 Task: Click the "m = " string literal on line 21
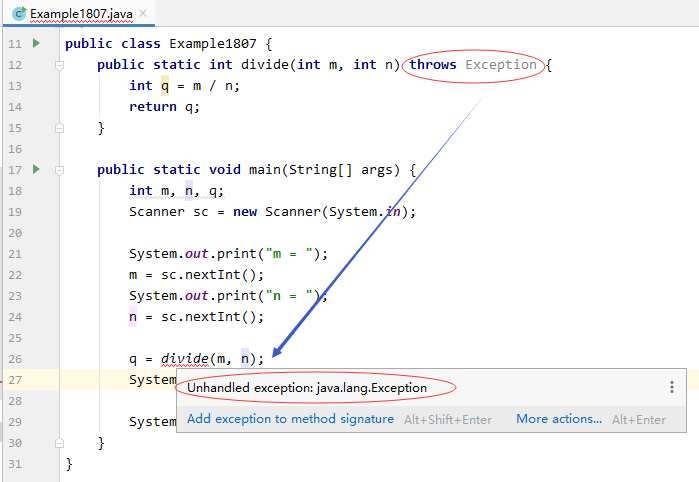(x=289, y=254)
